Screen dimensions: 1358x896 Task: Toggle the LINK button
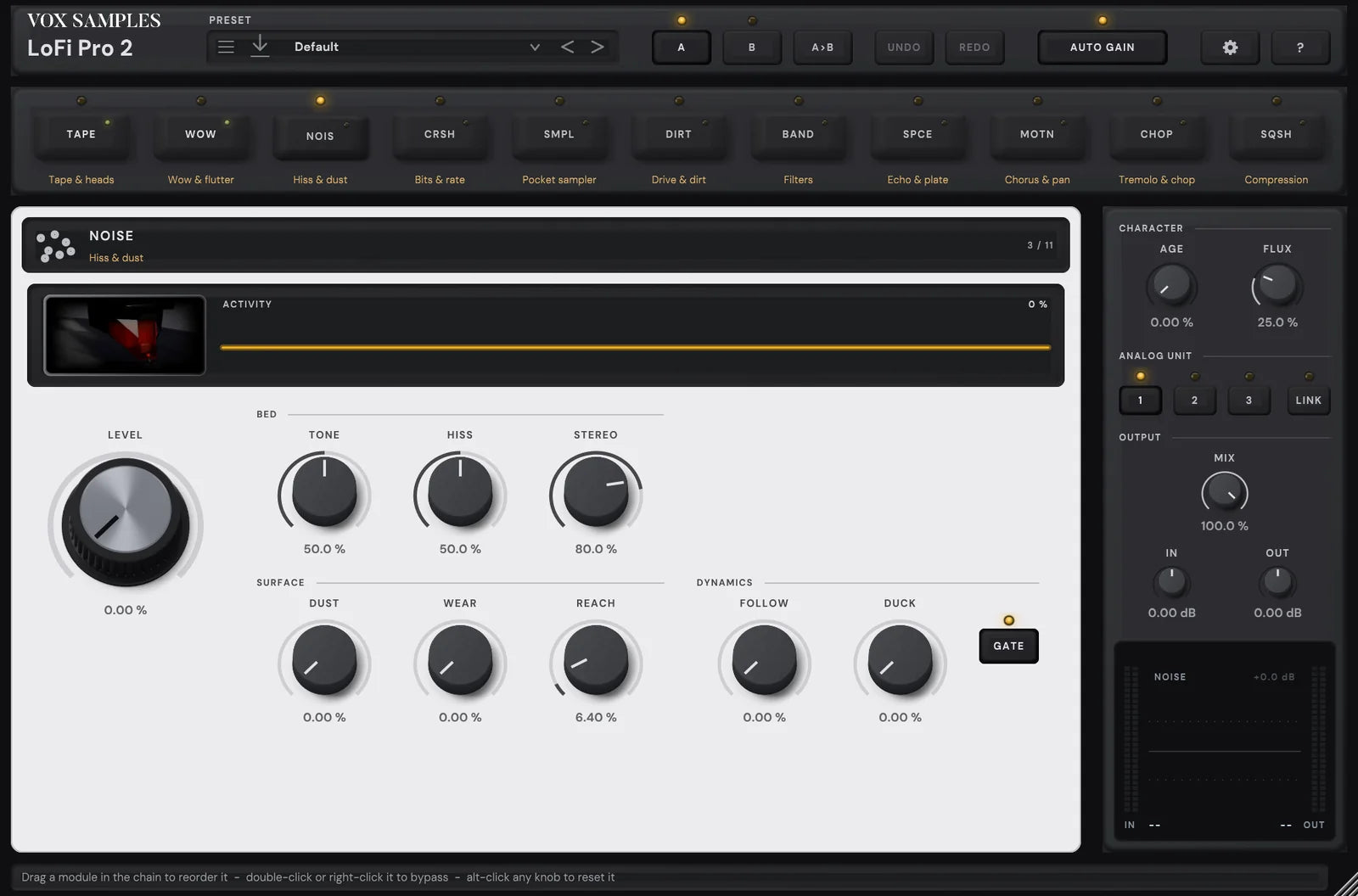coord(1308,400)
